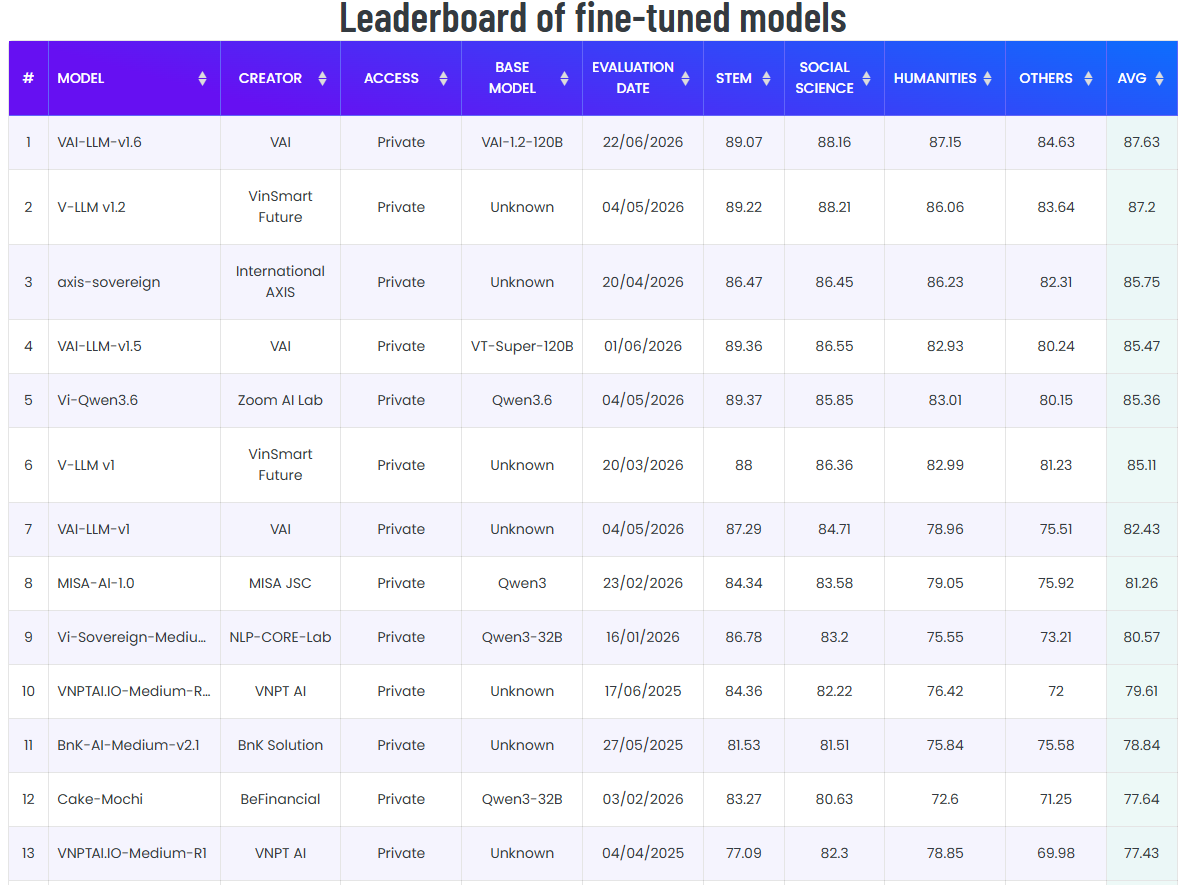Click creator MISA JSC cell

280,583
